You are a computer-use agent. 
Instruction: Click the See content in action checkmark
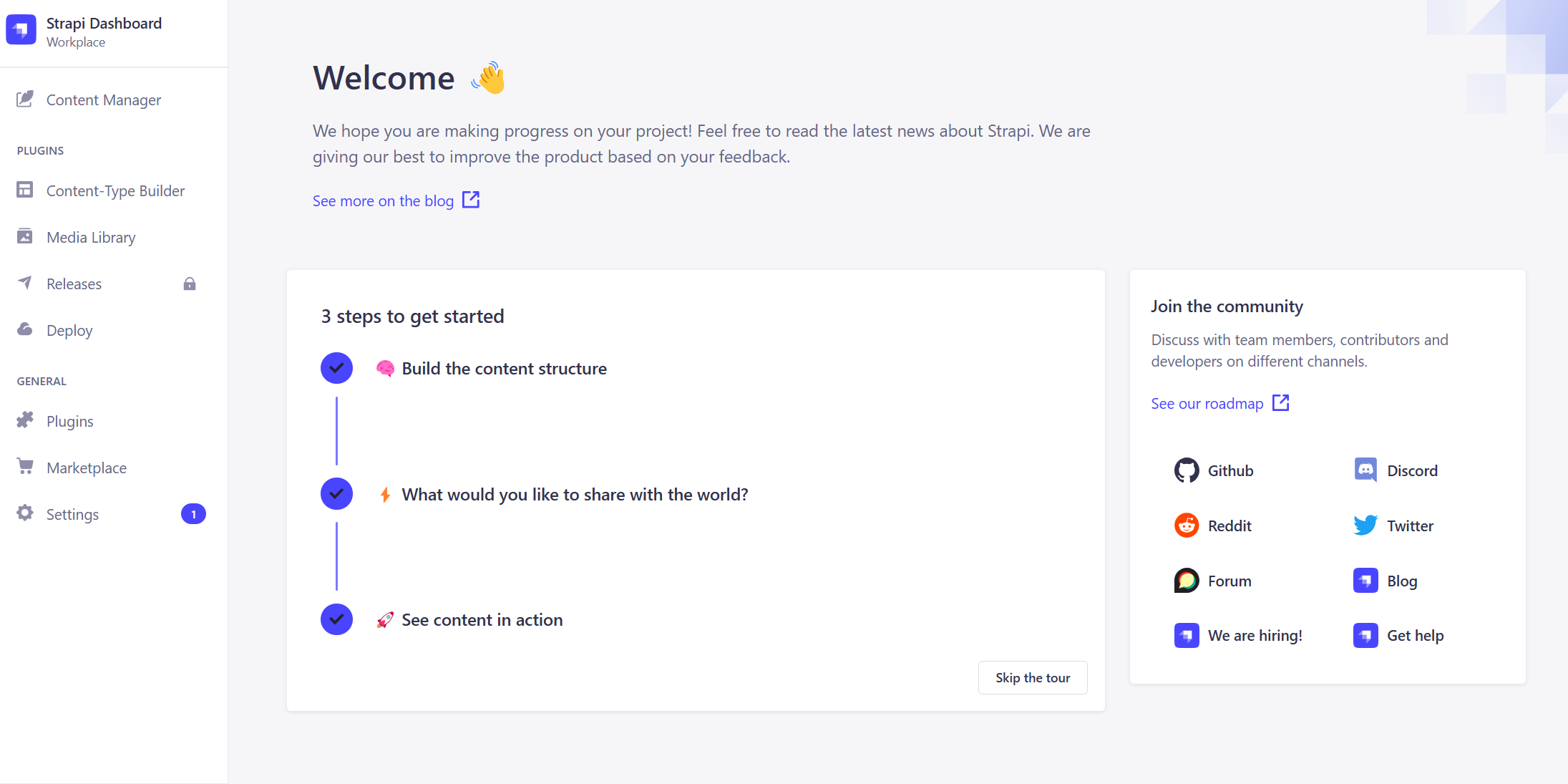(x=336, y=619)
